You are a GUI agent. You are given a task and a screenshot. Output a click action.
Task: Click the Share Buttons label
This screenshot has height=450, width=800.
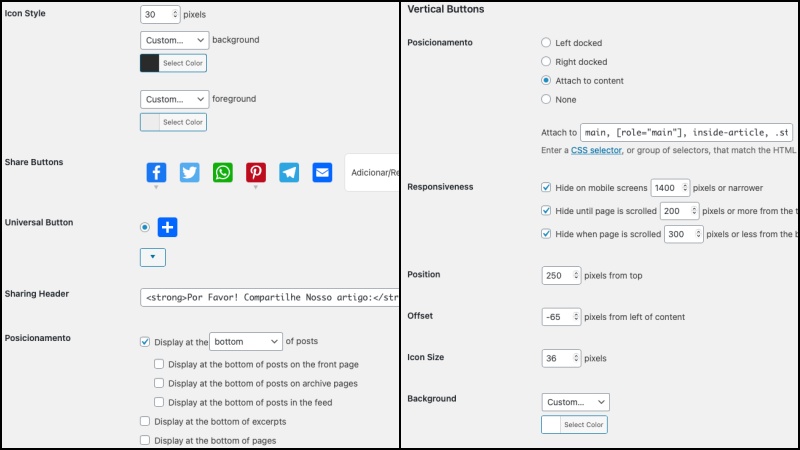34,162
